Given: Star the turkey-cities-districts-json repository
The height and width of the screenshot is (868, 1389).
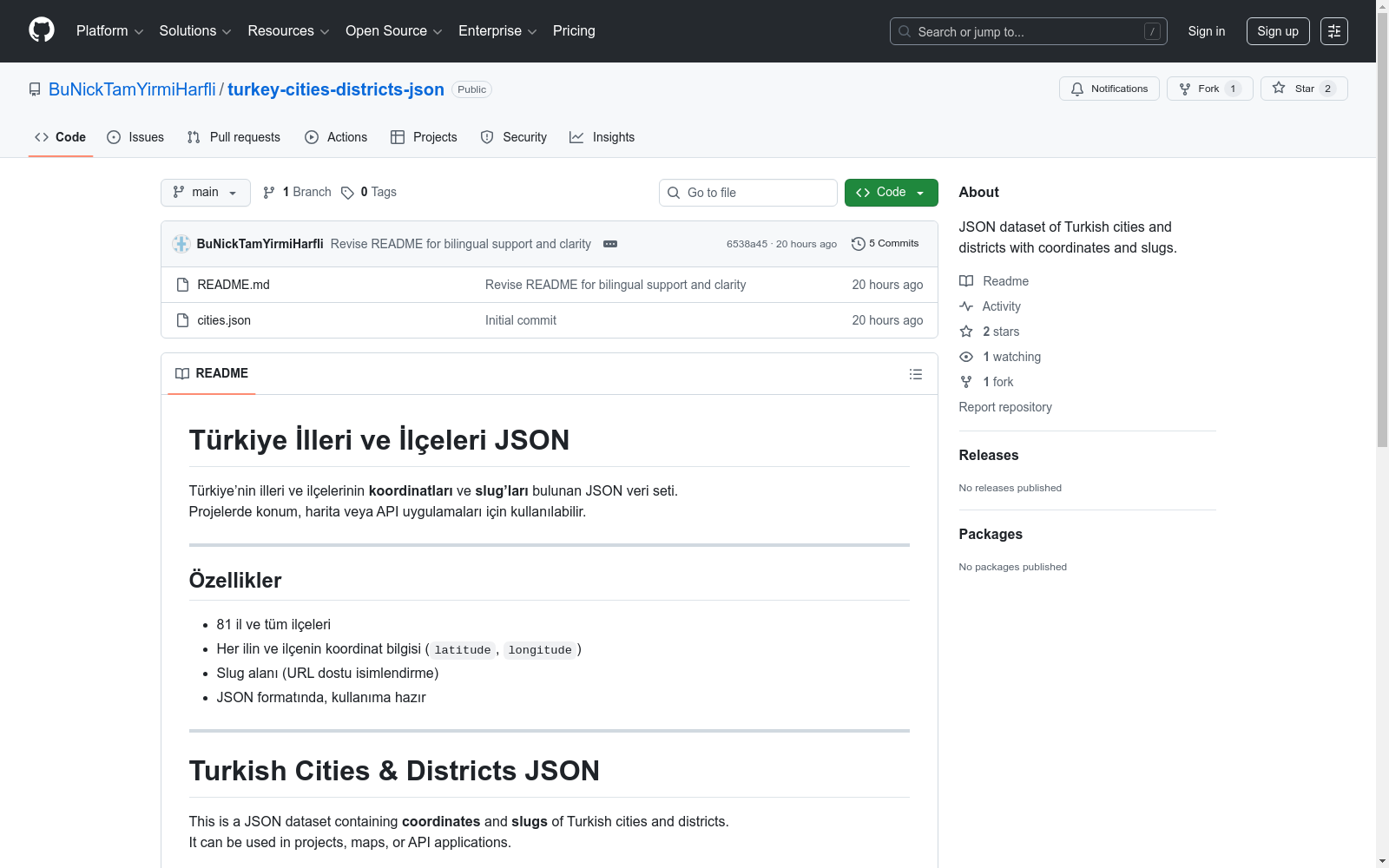Looking at the screenshot, I should pos(1303,89).
